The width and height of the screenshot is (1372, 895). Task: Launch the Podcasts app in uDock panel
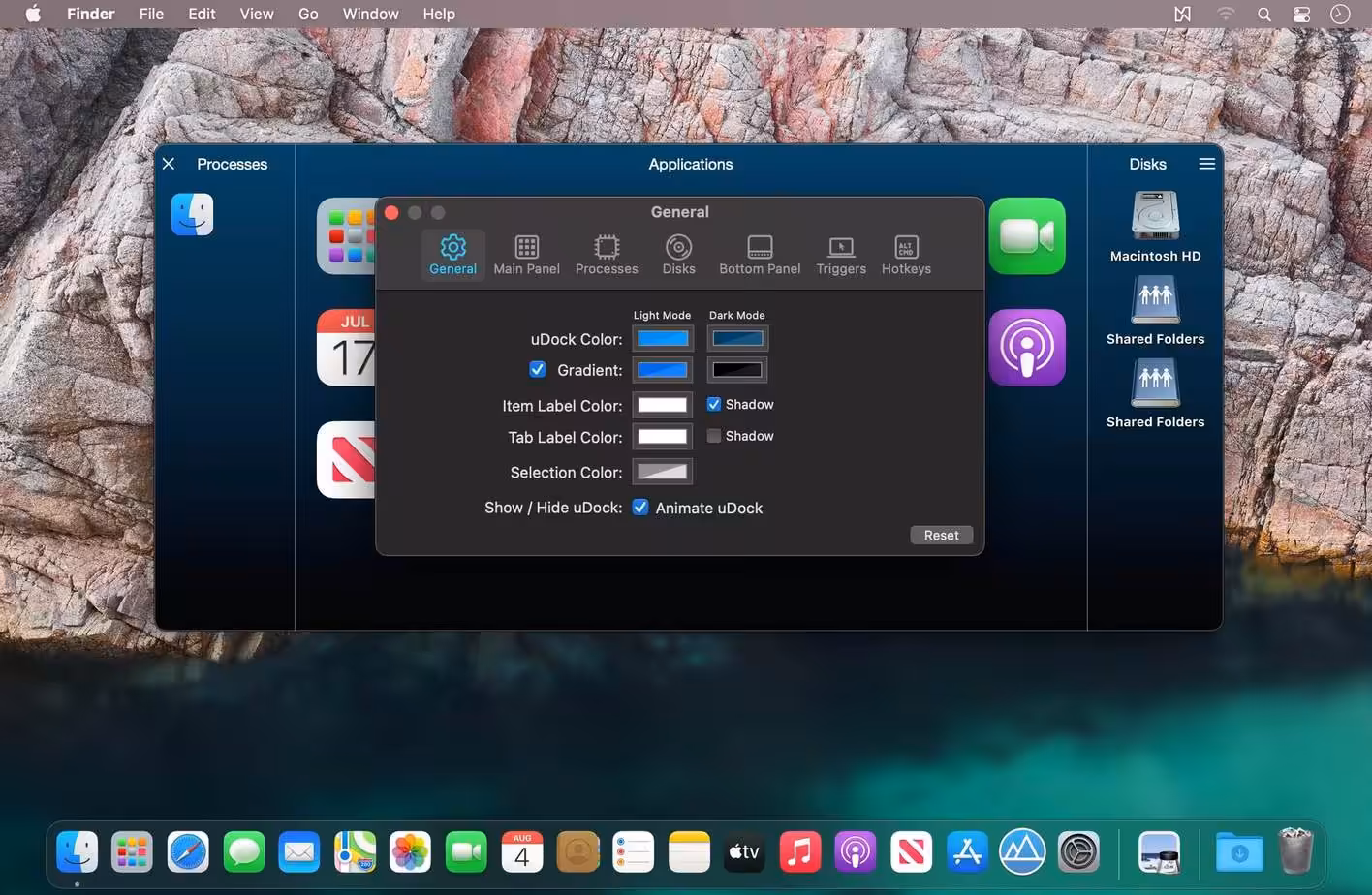(x=1027, y=348)
